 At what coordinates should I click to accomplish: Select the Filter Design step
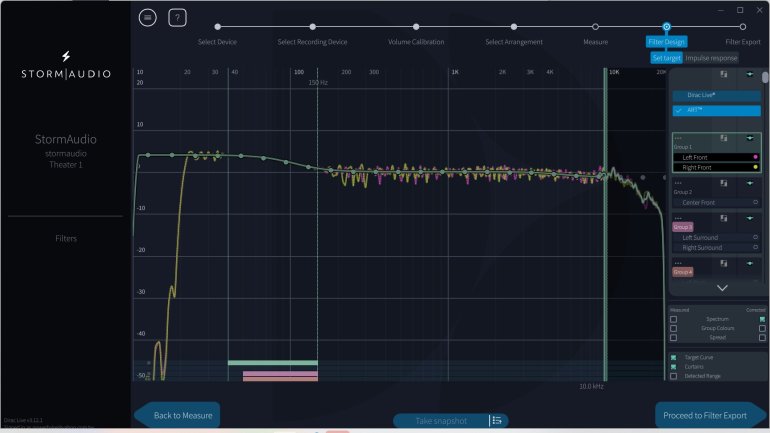666,42
